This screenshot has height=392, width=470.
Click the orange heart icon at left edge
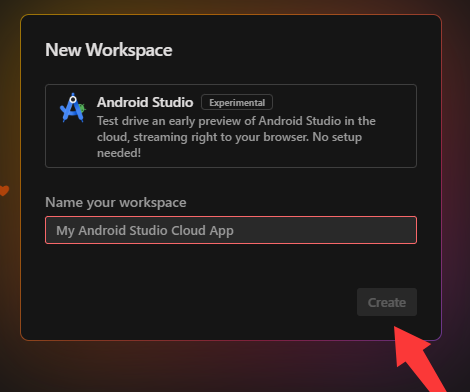4,190
